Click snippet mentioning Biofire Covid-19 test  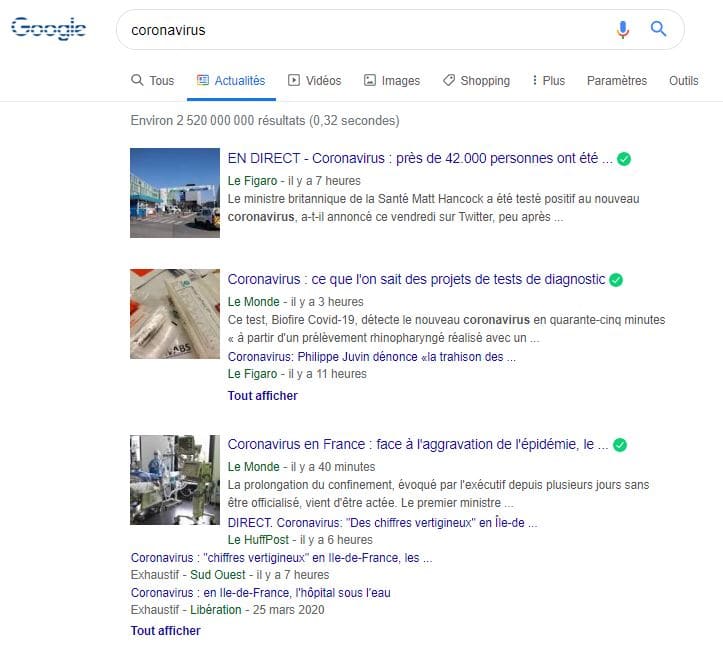click(x=446, y=329)
